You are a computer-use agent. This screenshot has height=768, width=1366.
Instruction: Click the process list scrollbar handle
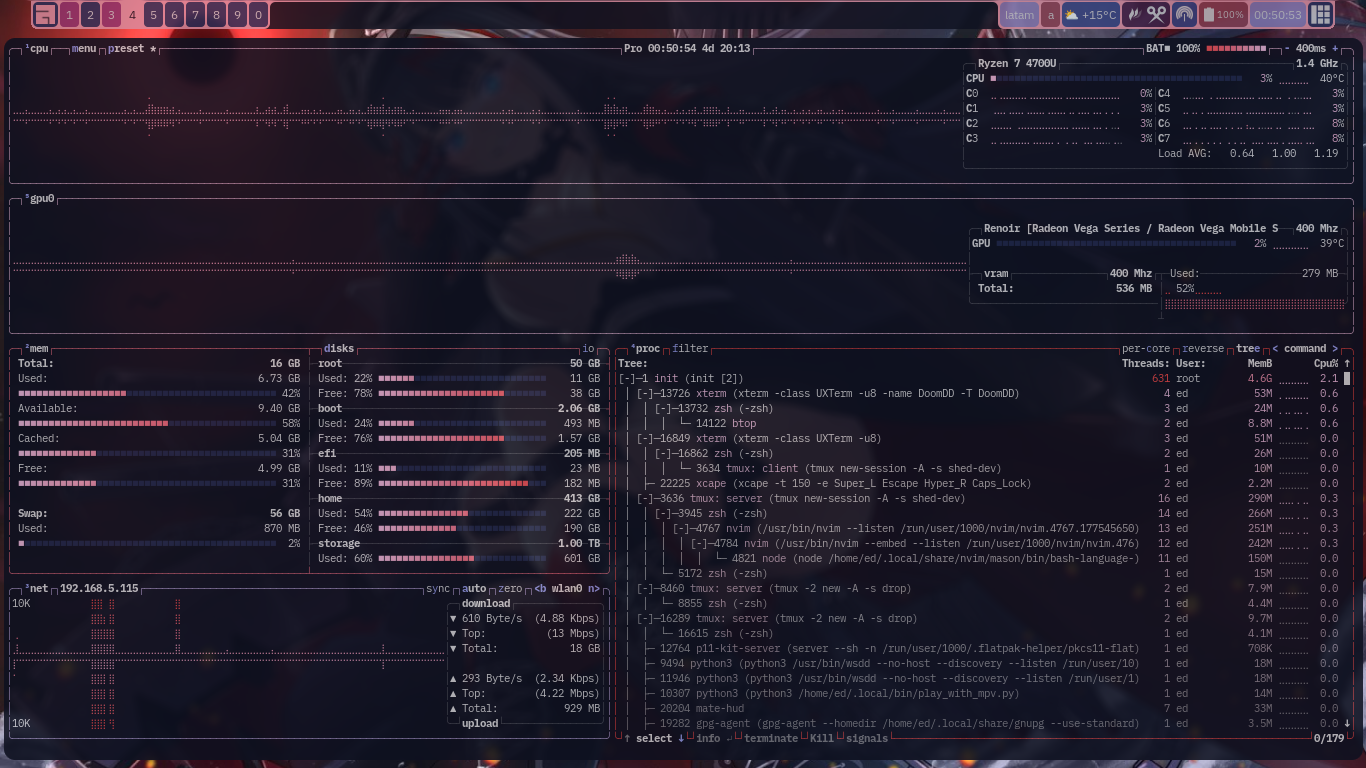point(1347,379)
